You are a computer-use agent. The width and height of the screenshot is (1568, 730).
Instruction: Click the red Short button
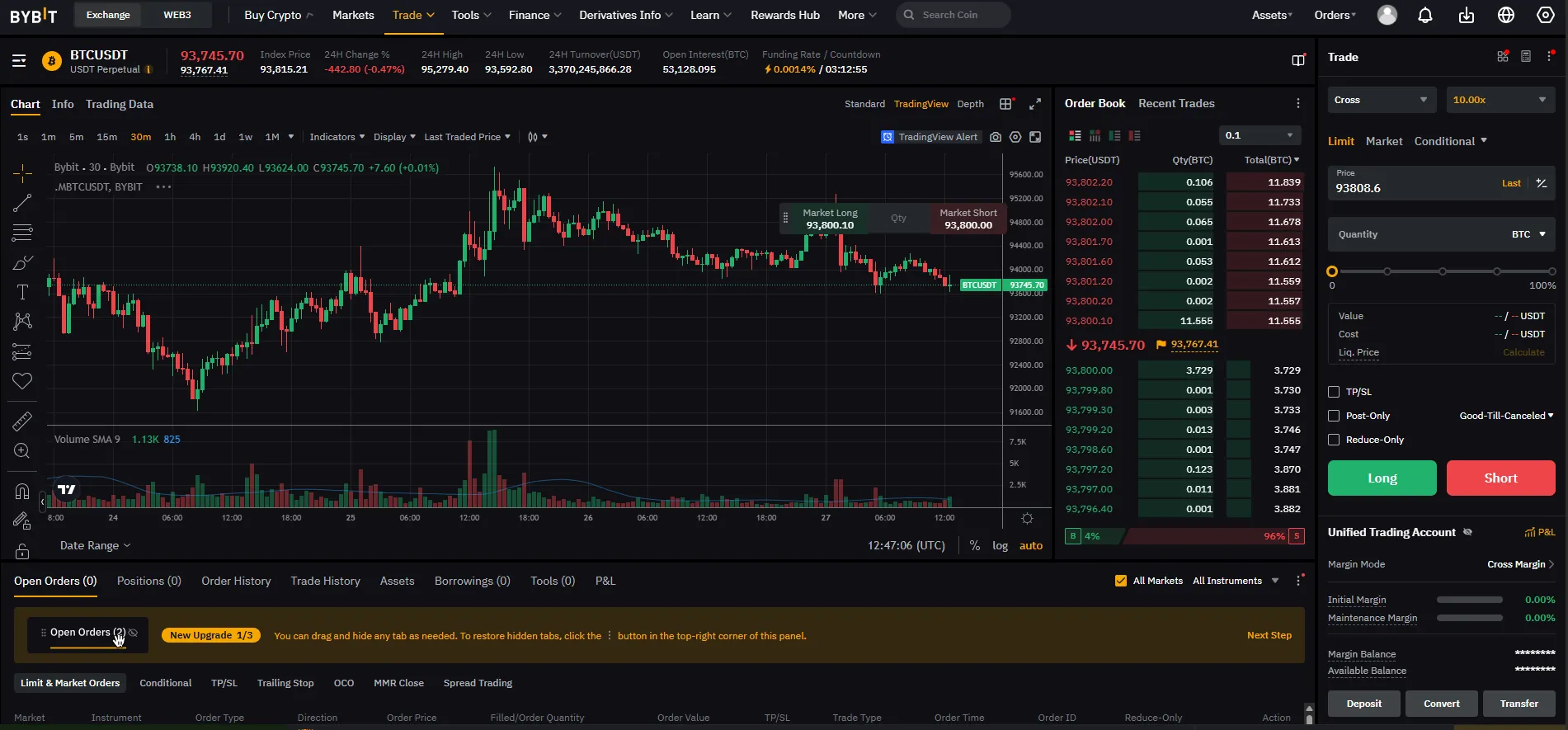(x=1501, y=478)
